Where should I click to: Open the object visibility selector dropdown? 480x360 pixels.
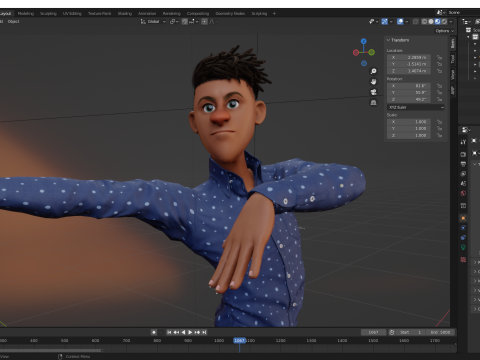tap(373, 22)
